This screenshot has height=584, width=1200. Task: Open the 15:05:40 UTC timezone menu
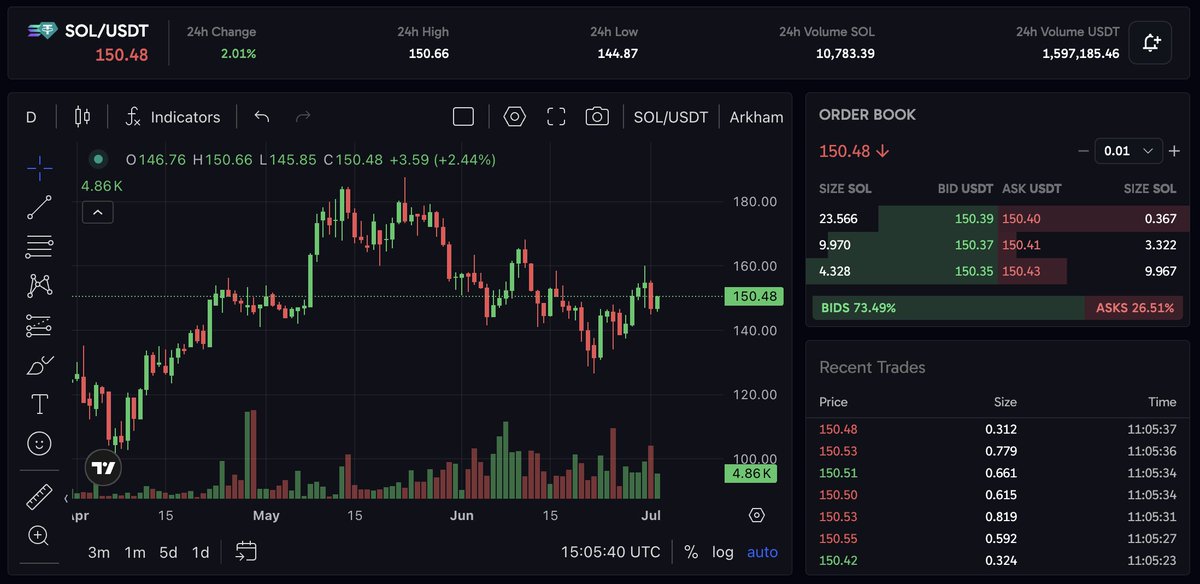coord(610,552)
